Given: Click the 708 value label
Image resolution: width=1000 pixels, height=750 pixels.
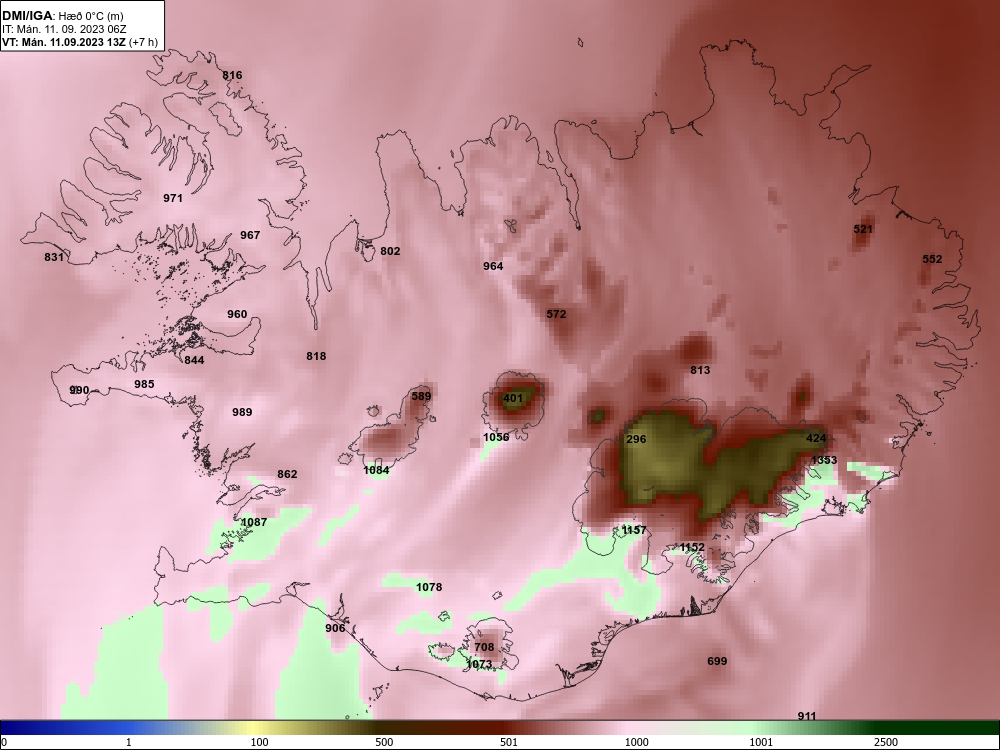Looking at the screenshot, I should point(484,647).
